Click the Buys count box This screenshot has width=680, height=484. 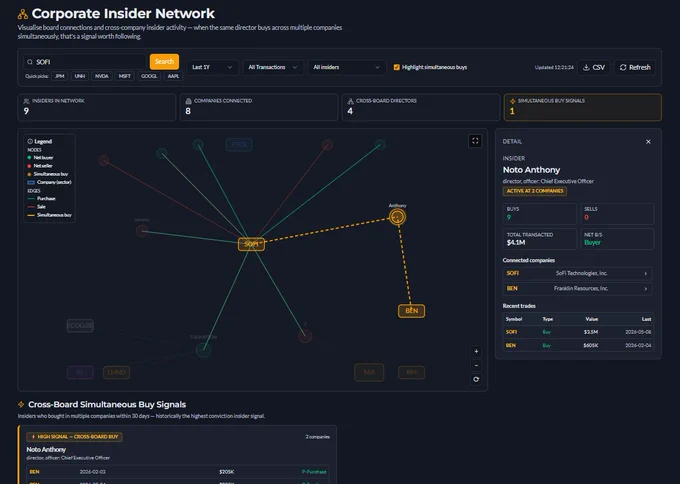coord(540,213)
